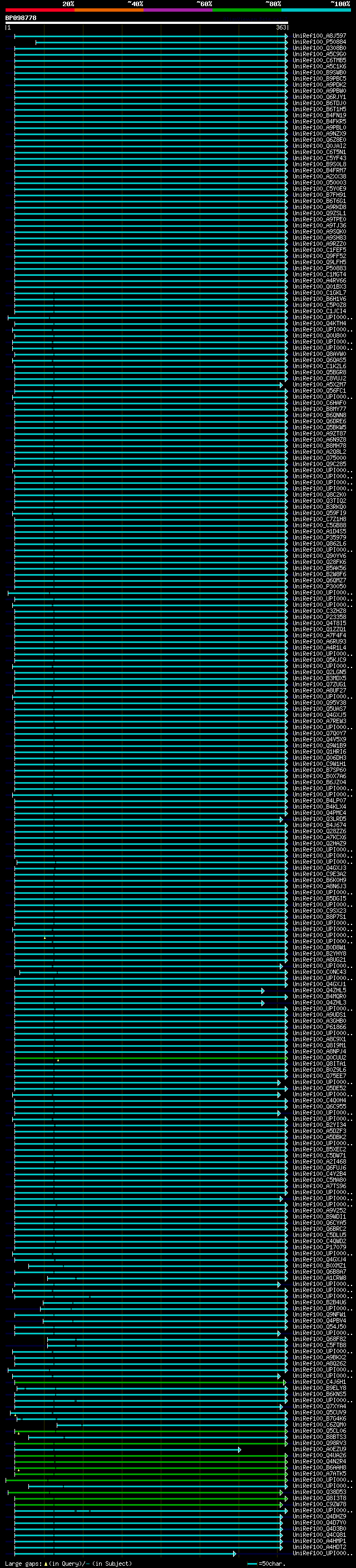Viewport: 356px width, 1568px height.
Task: Select the UniRef100_C0NC43 label
Action: coord(319,972)
